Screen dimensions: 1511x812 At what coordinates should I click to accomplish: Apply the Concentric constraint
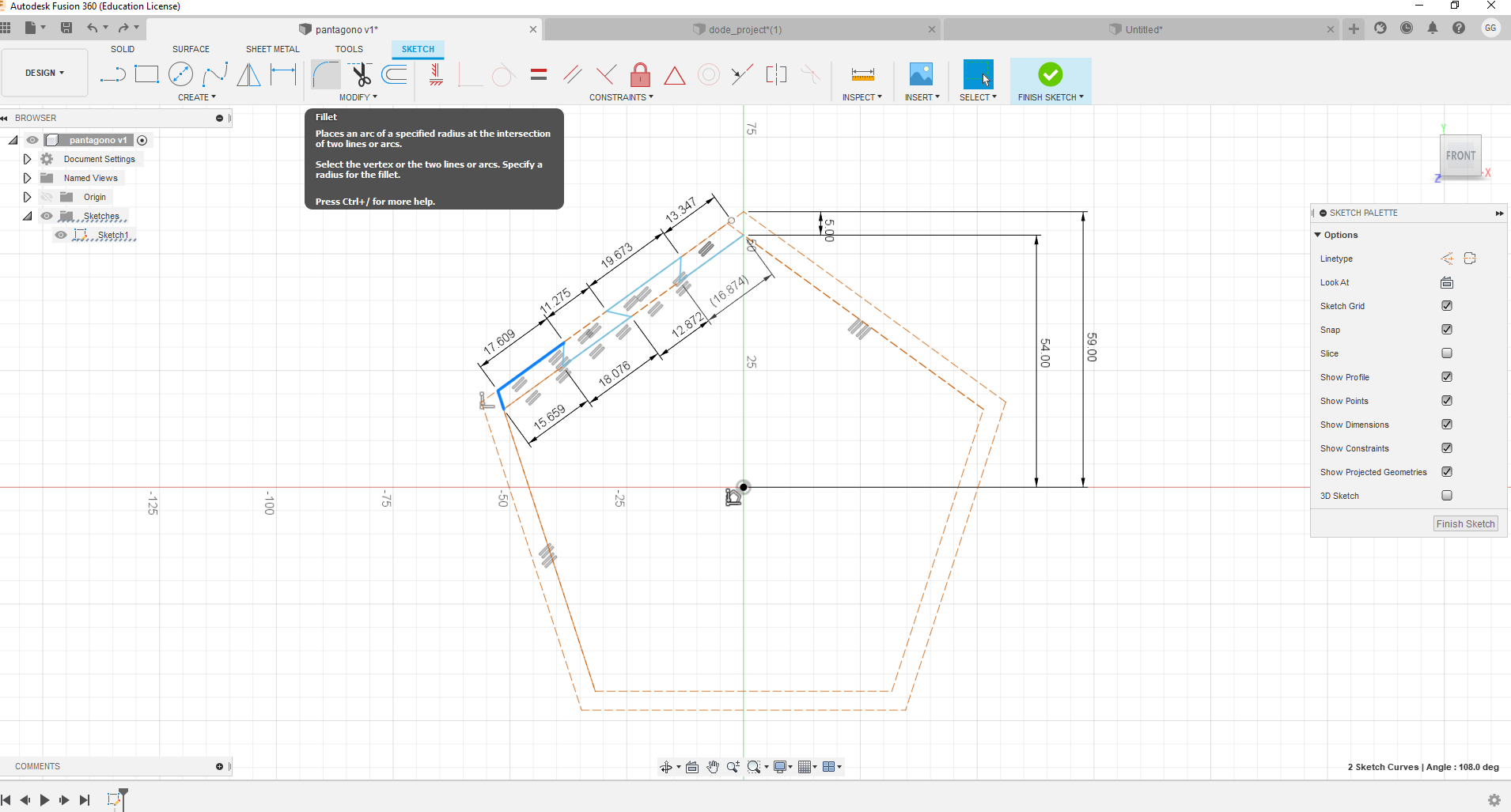(x=709, y=75)
